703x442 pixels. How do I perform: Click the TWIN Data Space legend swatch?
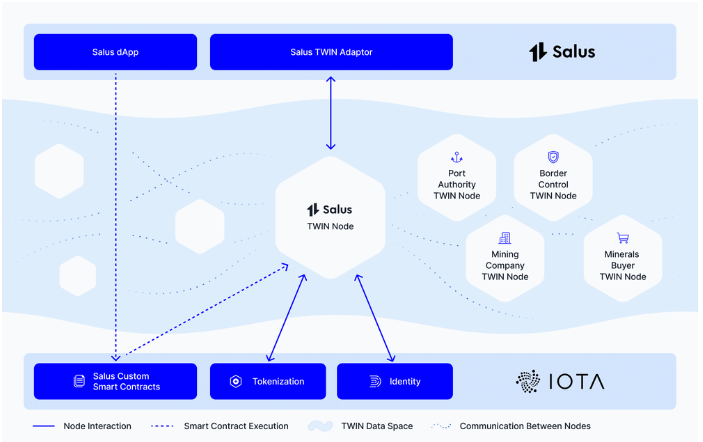coord(320,426)
